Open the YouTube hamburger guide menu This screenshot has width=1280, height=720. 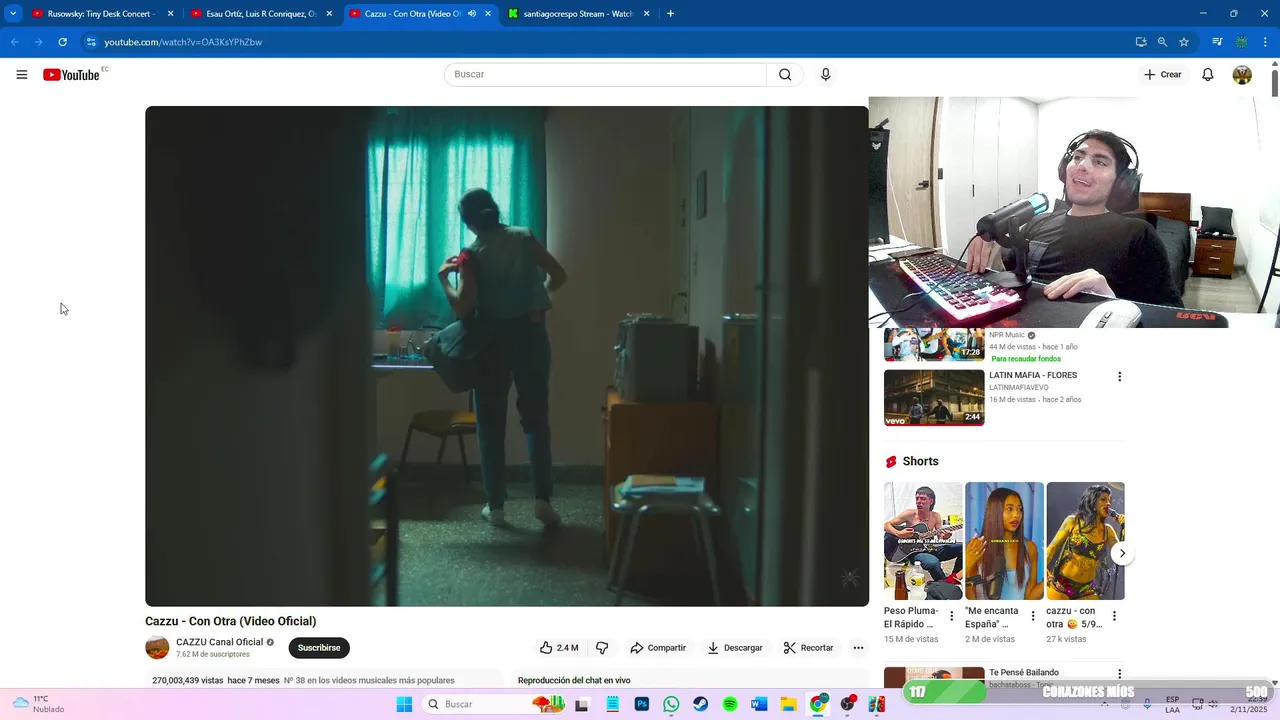[x=22, y=75]
